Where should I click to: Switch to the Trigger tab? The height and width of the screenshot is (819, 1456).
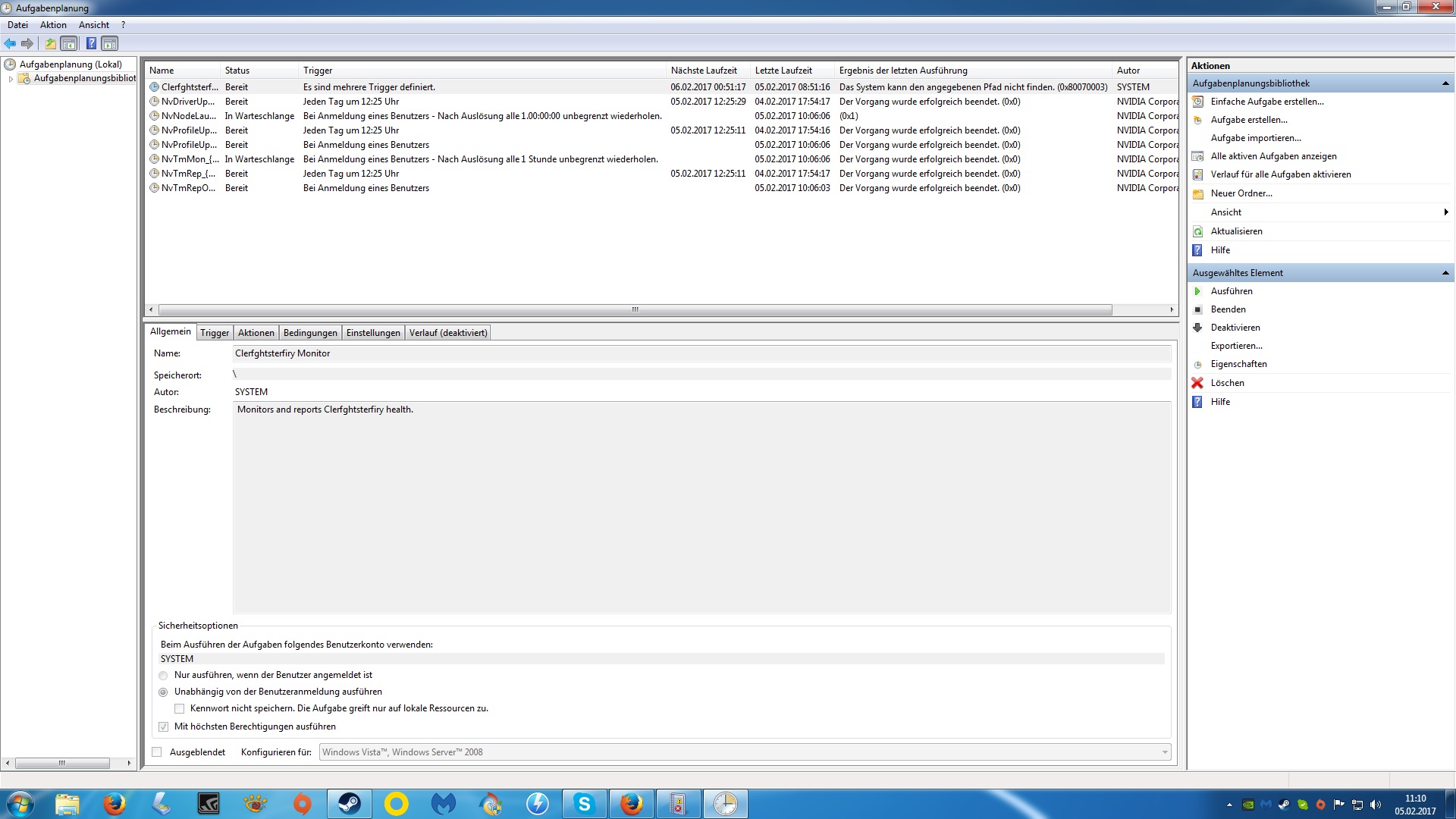215,333
